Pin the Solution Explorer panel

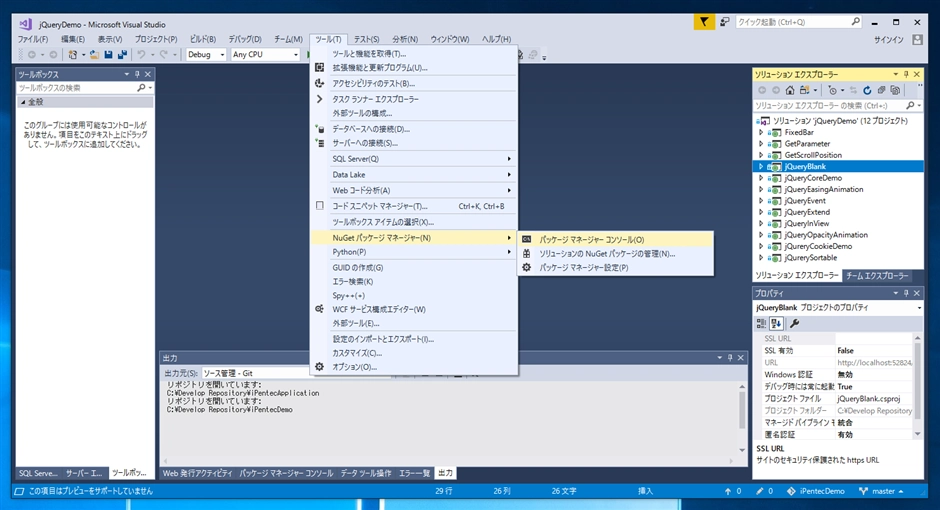point(906,74)
